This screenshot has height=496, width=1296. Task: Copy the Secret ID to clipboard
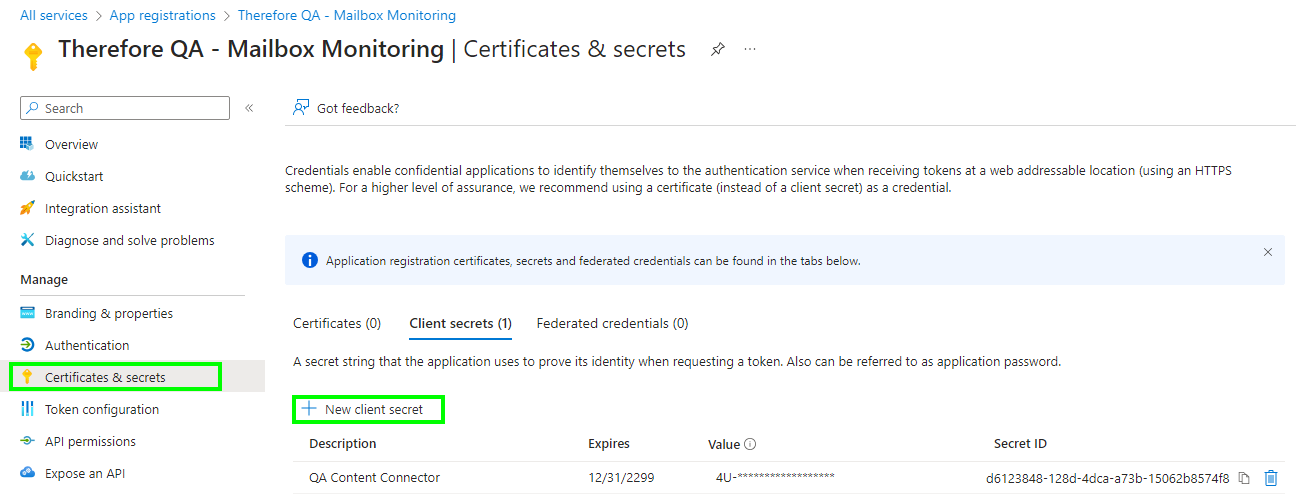coord(1244,478)
